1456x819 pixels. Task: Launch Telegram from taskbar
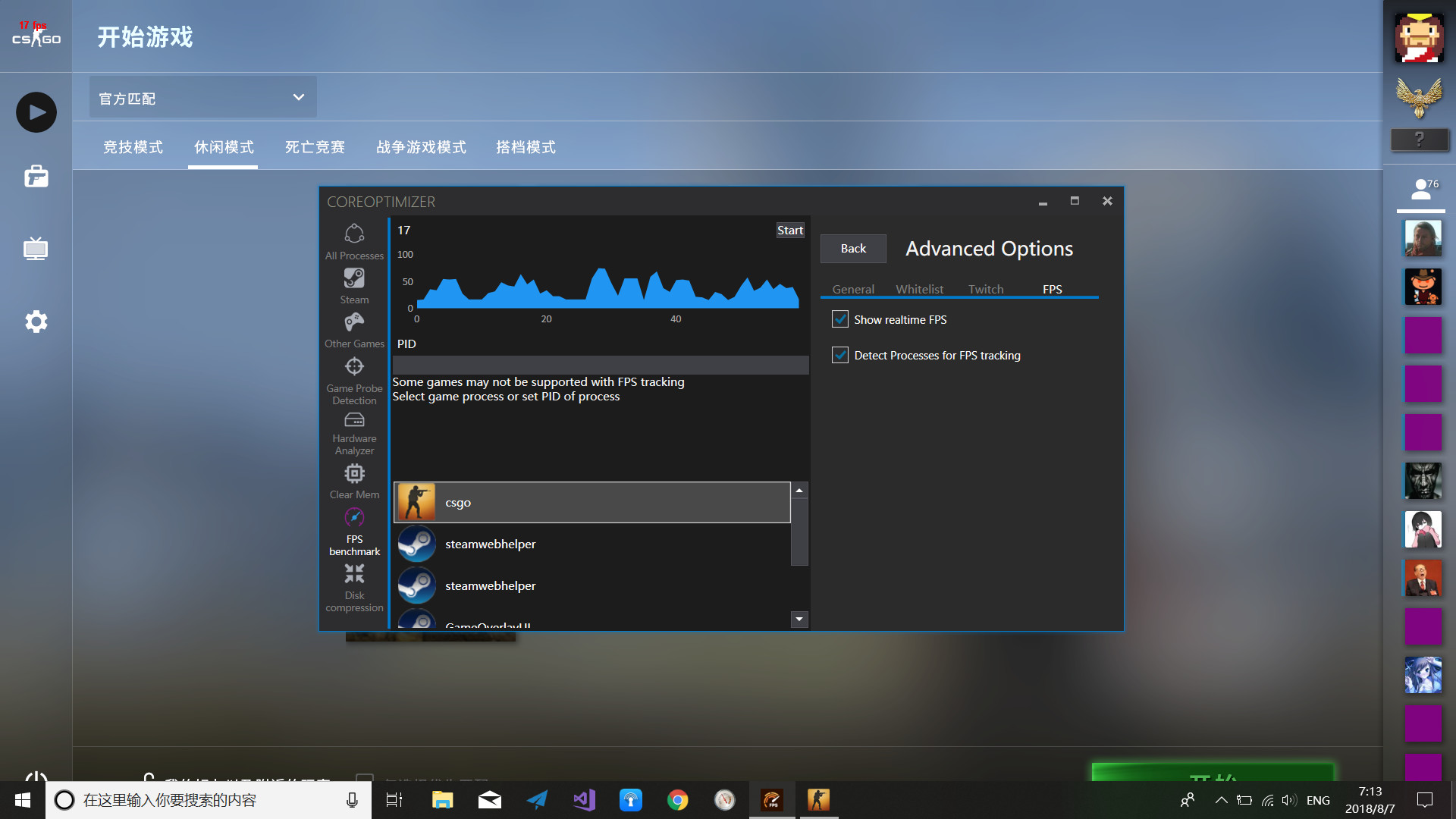(x=537, y=800)
